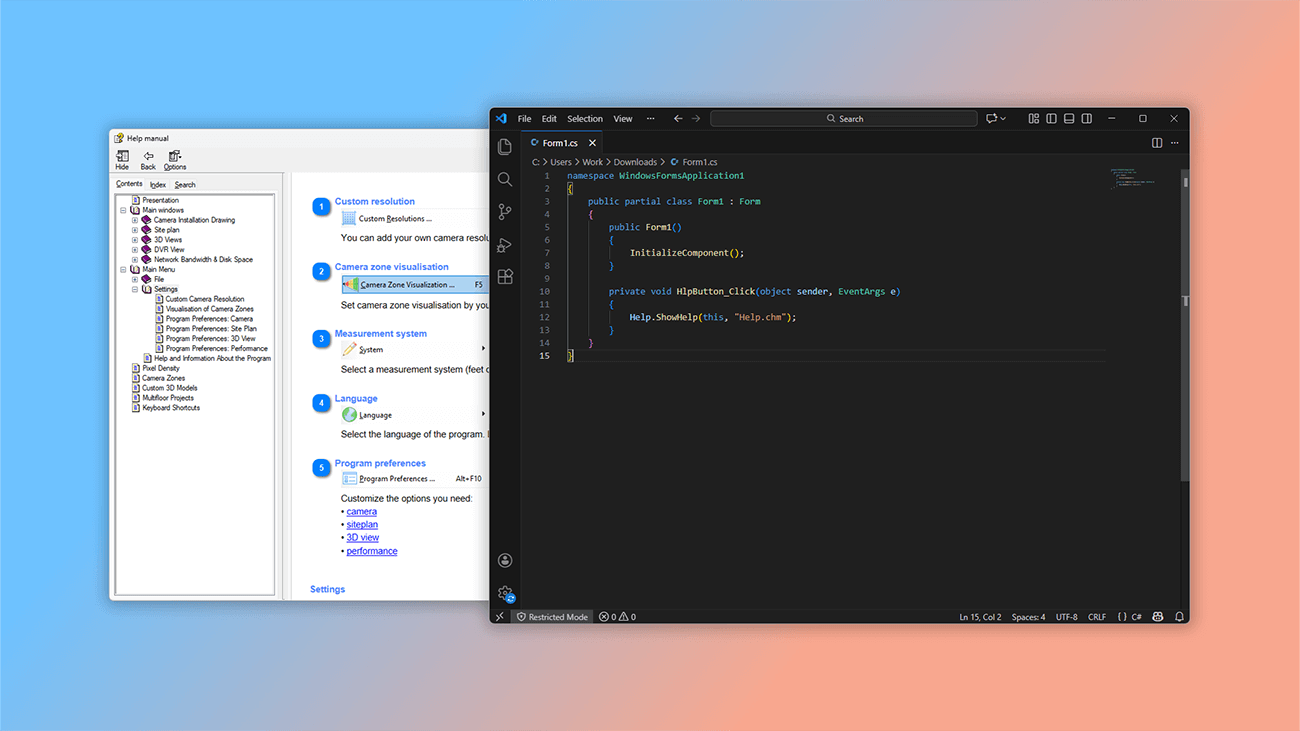Open the Selection menu in VS Code

584,118
